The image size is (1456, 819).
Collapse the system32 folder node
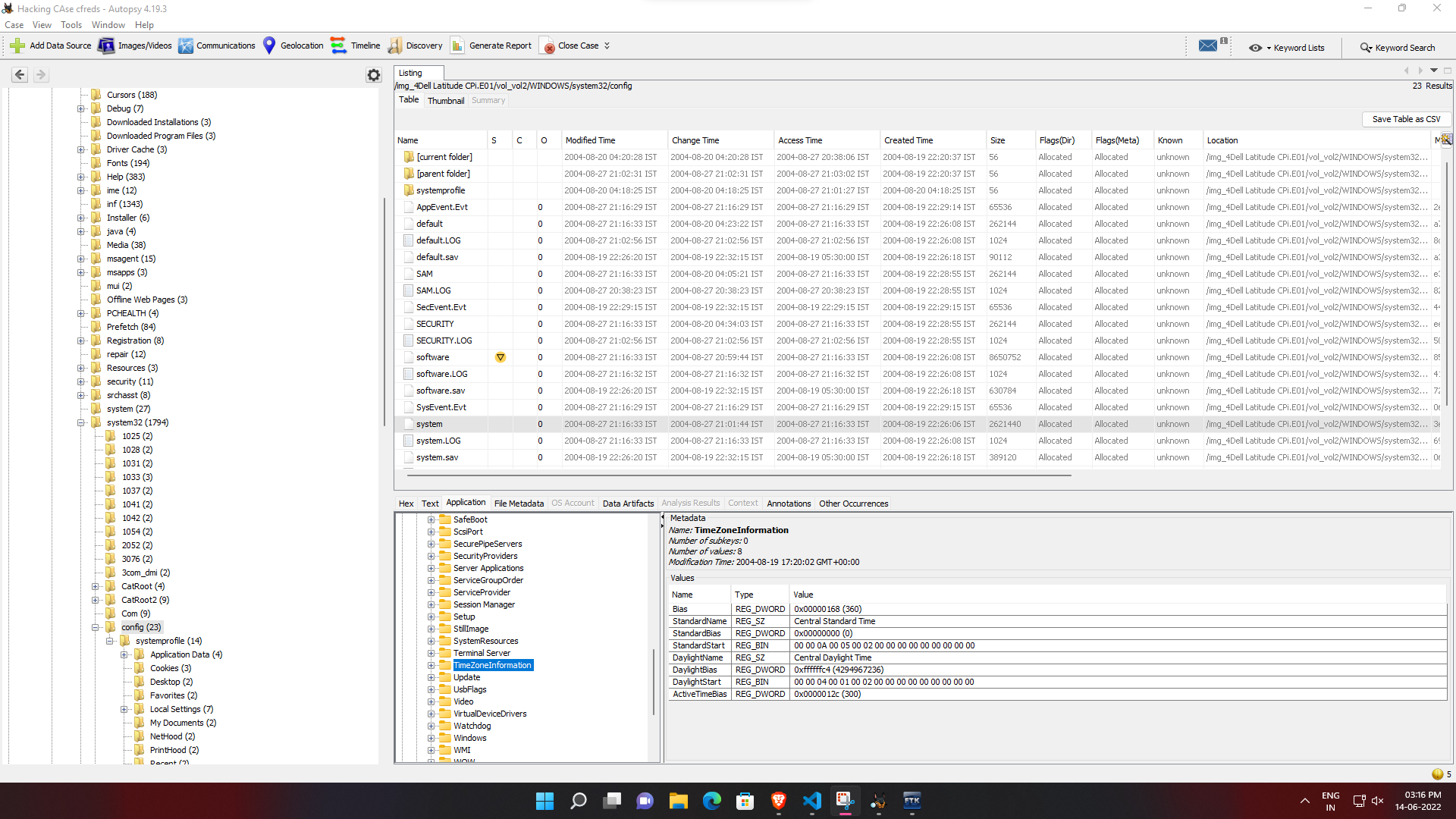coord(81,422)
